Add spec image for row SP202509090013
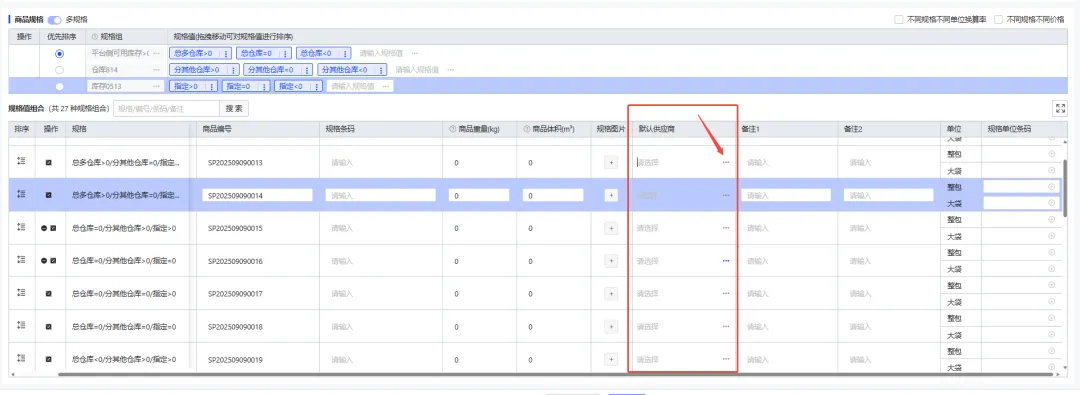This screenshot has width=1080, height=395. (610, 163)
